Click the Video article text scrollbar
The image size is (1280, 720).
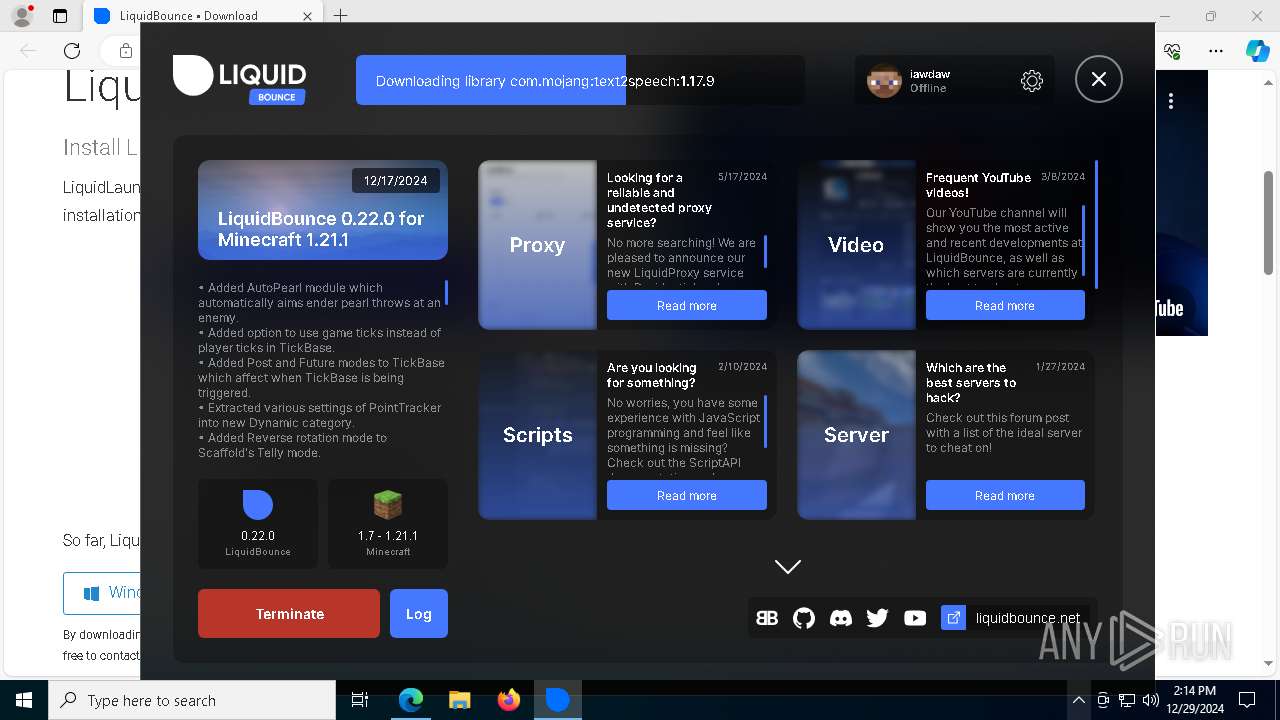[x=1084, y=240]
